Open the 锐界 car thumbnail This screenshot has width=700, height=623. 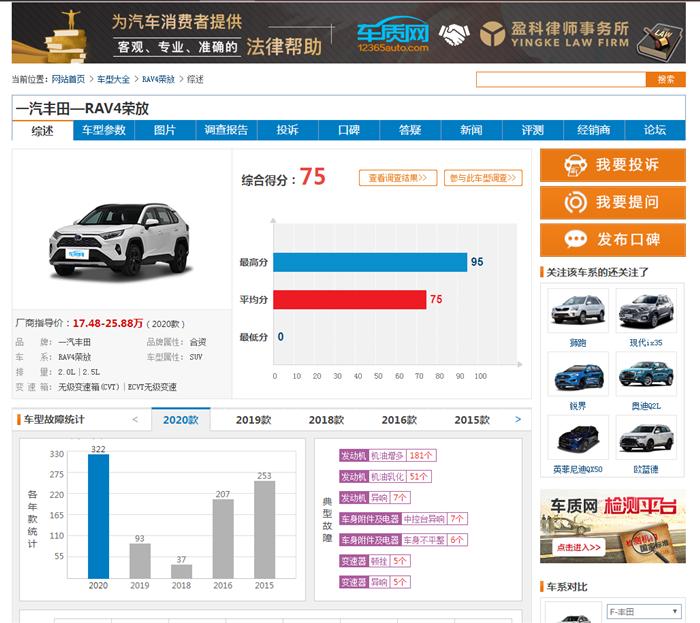pyautogui.click(x=578, y=374)
